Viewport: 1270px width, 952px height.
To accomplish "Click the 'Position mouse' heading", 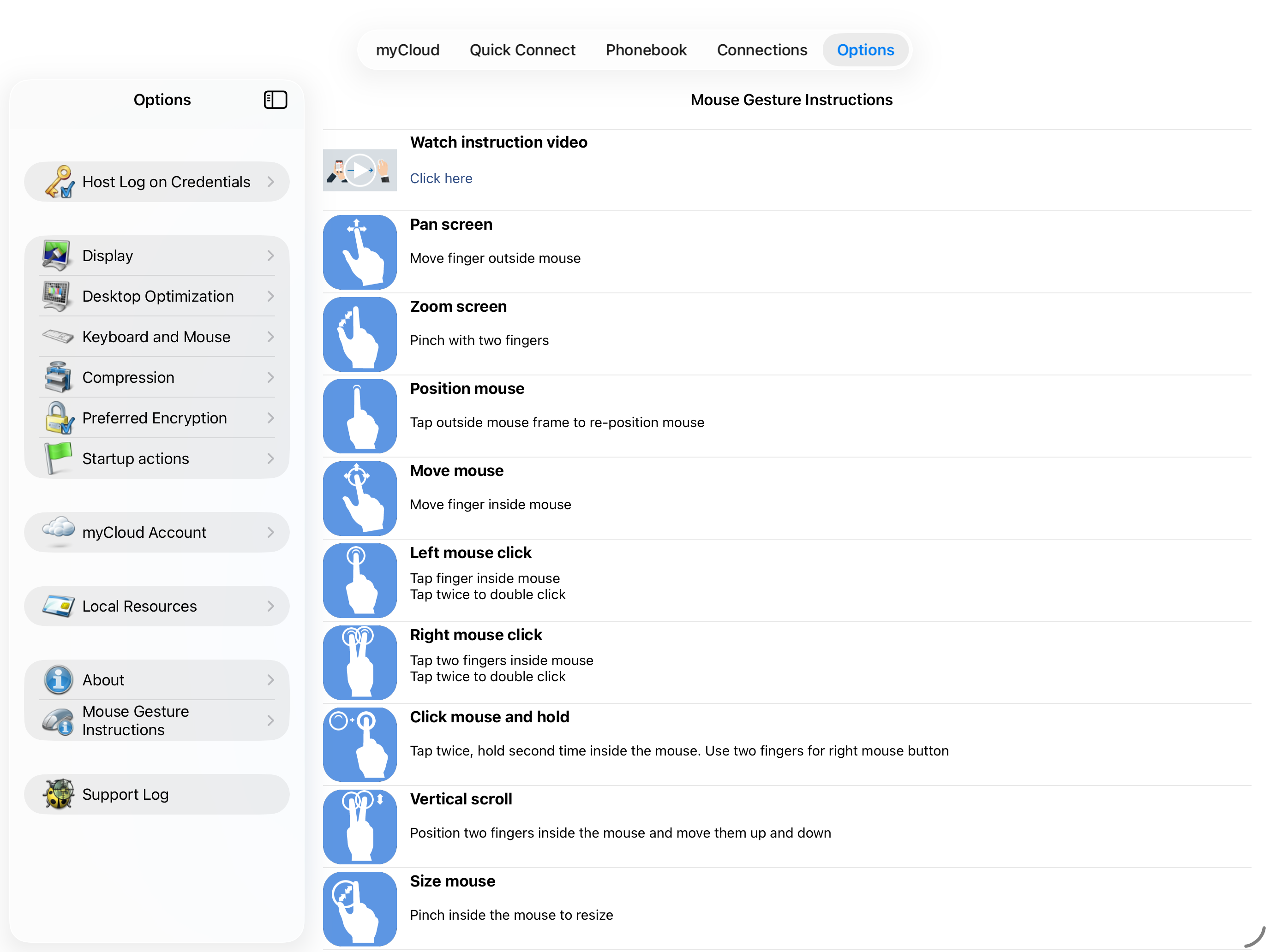I will tap(467, 388).
